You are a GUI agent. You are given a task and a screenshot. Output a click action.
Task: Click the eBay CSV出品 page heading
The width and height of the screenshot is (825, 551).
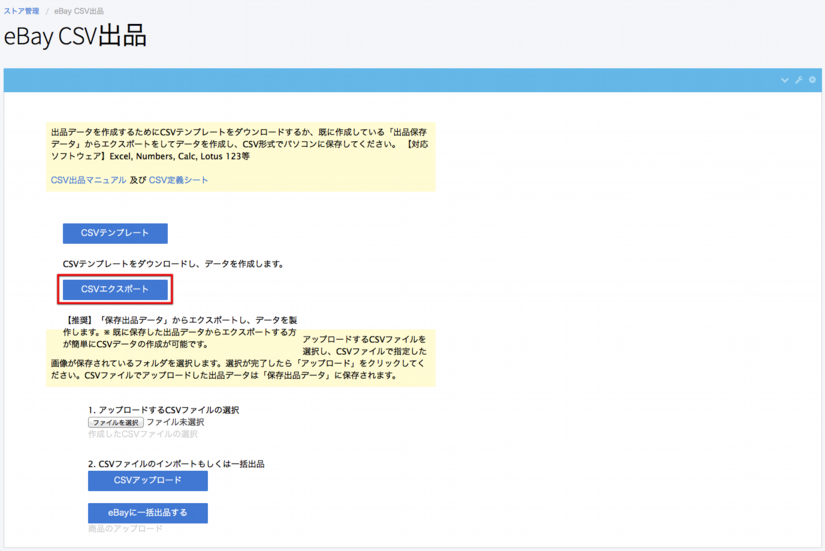pyautogui.click(x=76, y=36)
